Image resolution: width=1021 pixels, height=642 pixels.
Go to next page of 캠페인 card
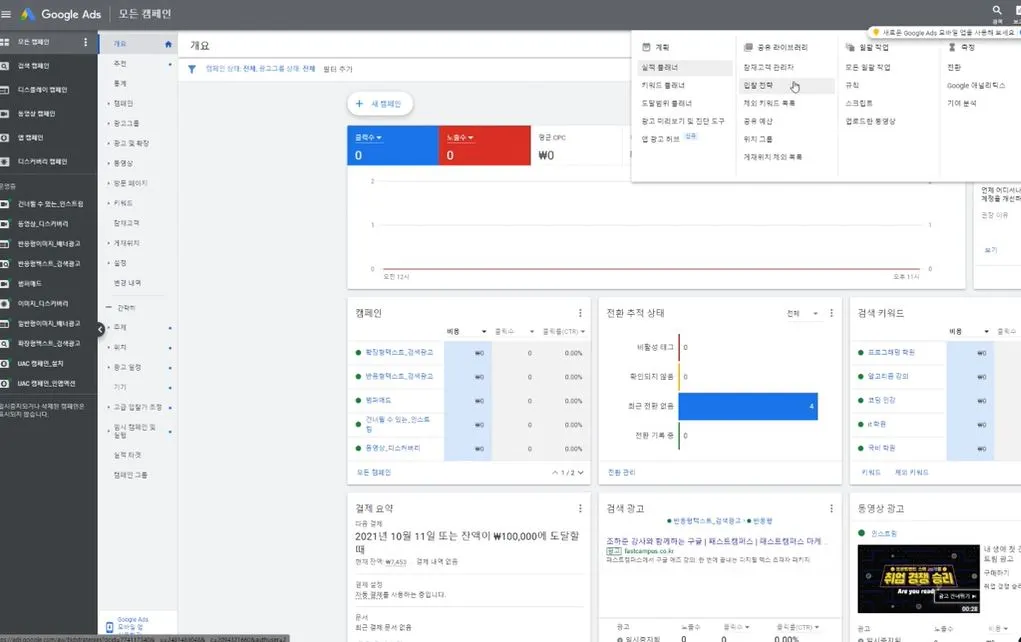pos(580,473)
